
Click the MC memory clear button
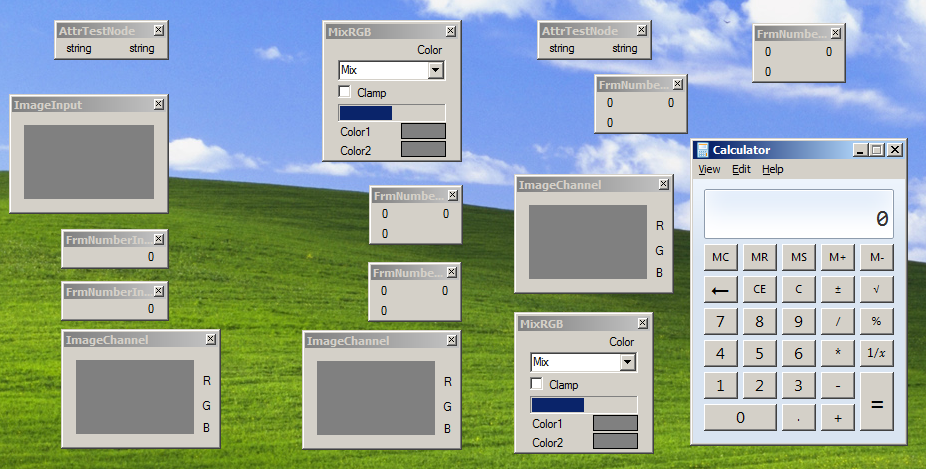[720, 258]
